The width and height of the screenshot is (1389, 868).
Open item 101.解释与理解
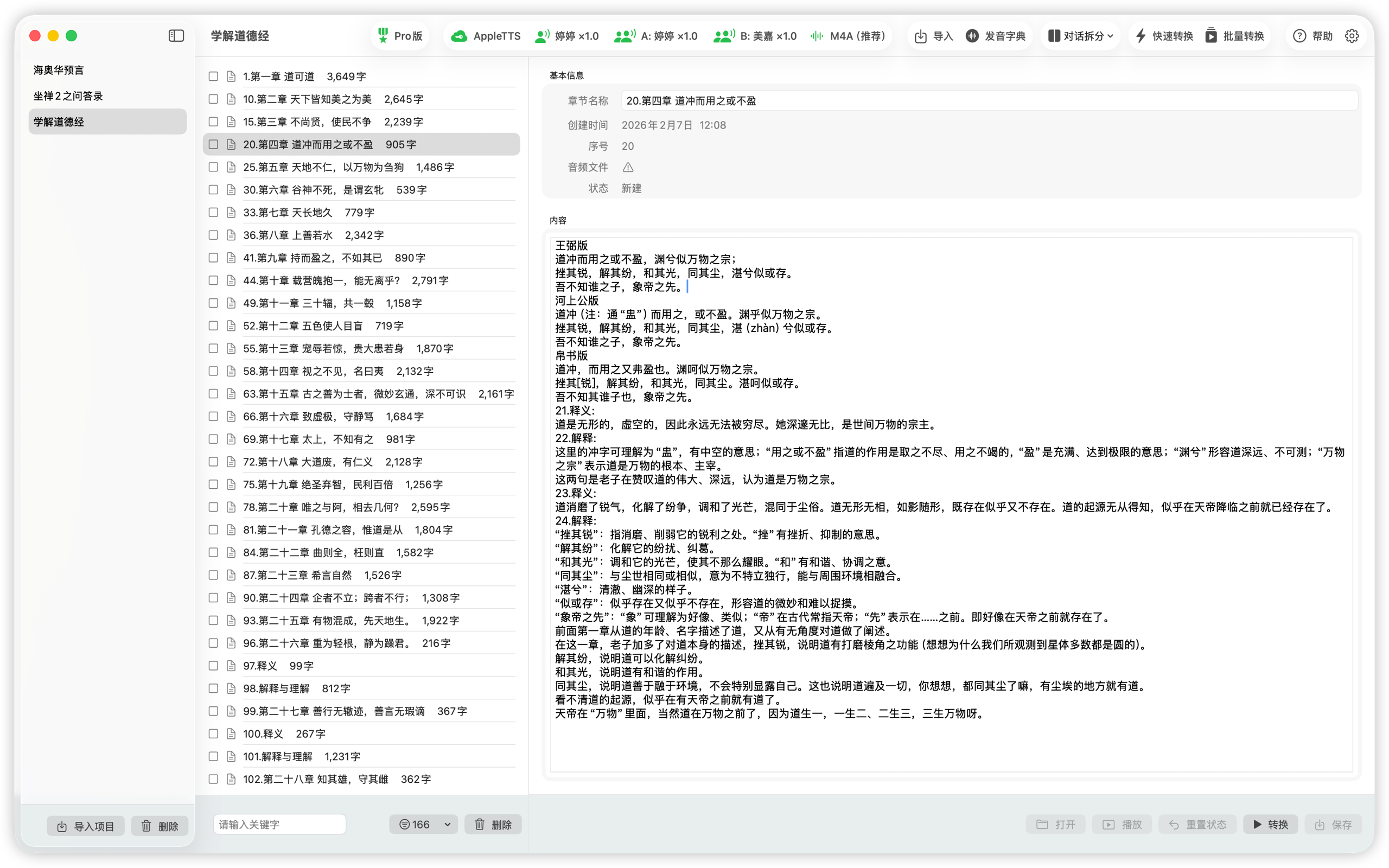click(361, 756)
